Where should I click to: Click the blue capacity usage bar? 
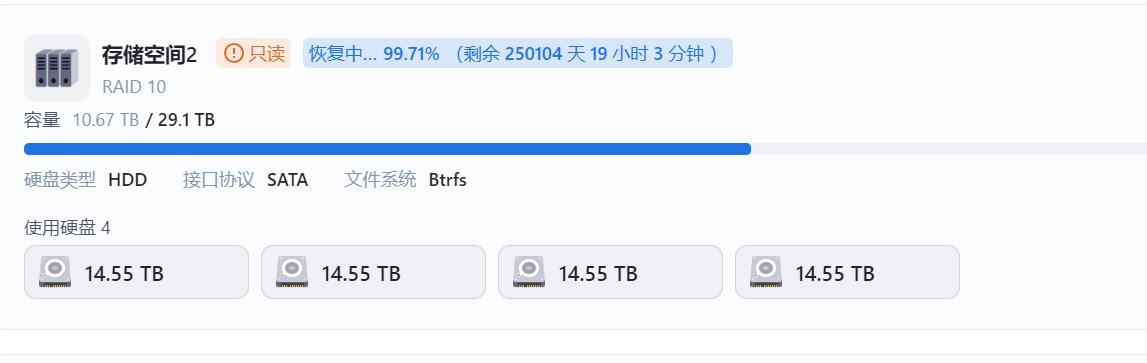[x=387, y=149]
